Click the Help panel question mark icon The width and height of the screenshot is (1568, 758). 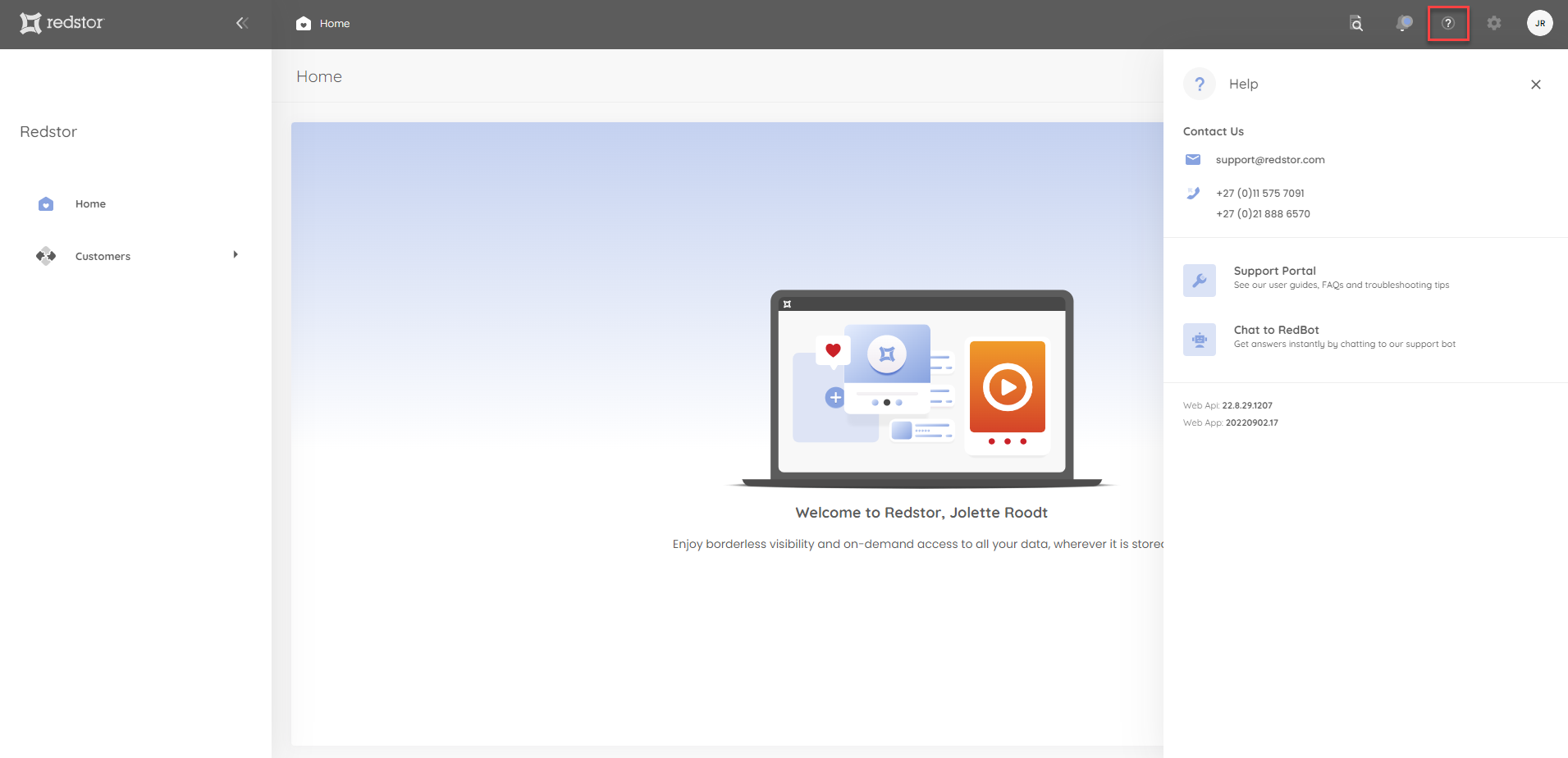1200,84
